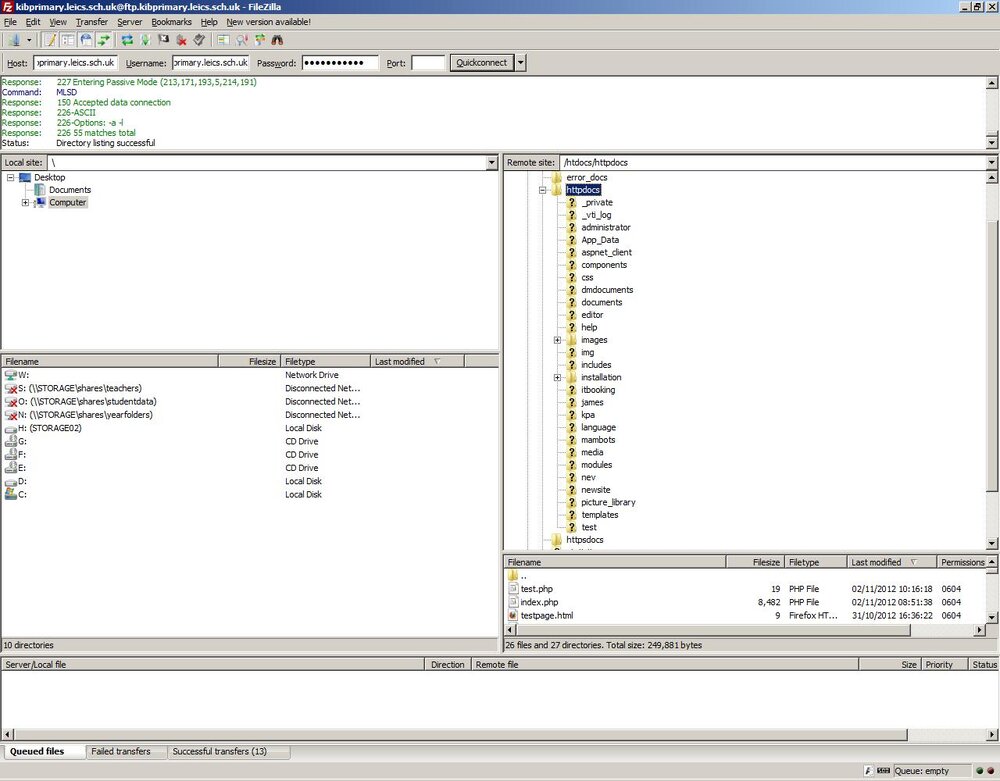Screen dimensions: 1000x781
Task: Click the Quickconnect button
Action: pos(482,62)
